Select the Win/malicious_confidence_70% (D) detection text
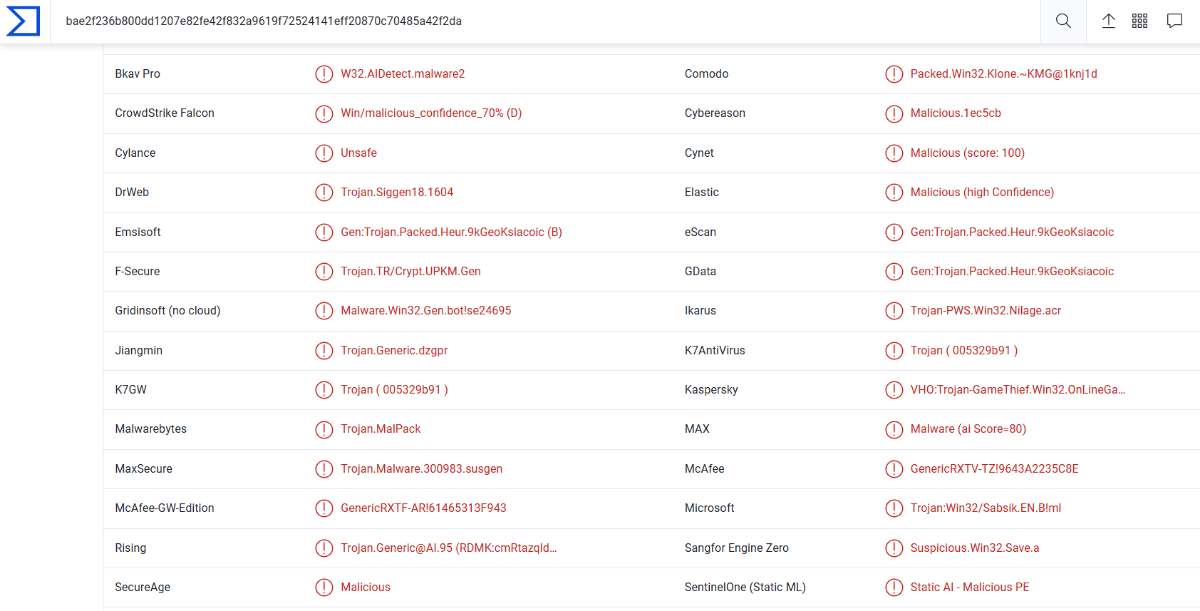This screenshot has height=611, width=1200. [x=431, y=113]
